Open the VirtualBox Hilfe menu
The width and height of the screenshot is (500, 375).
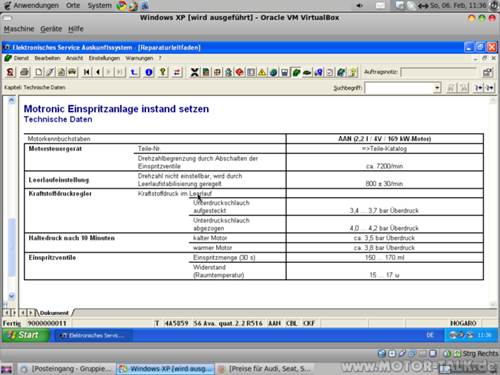(x=76, y=29)
